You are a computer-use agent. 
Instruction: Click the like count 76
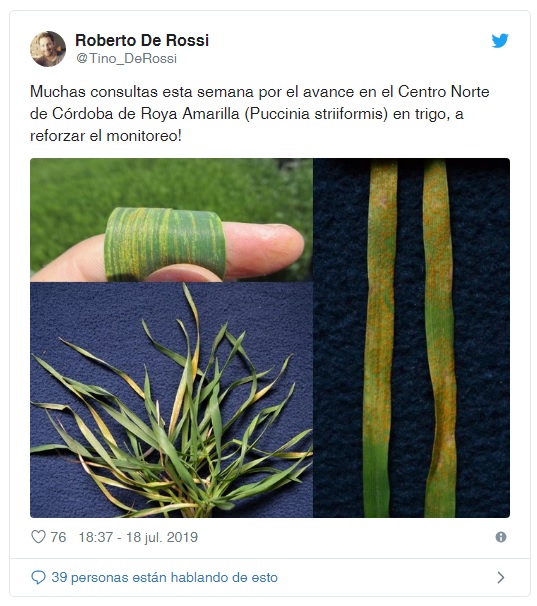click(x=58, y=537)
